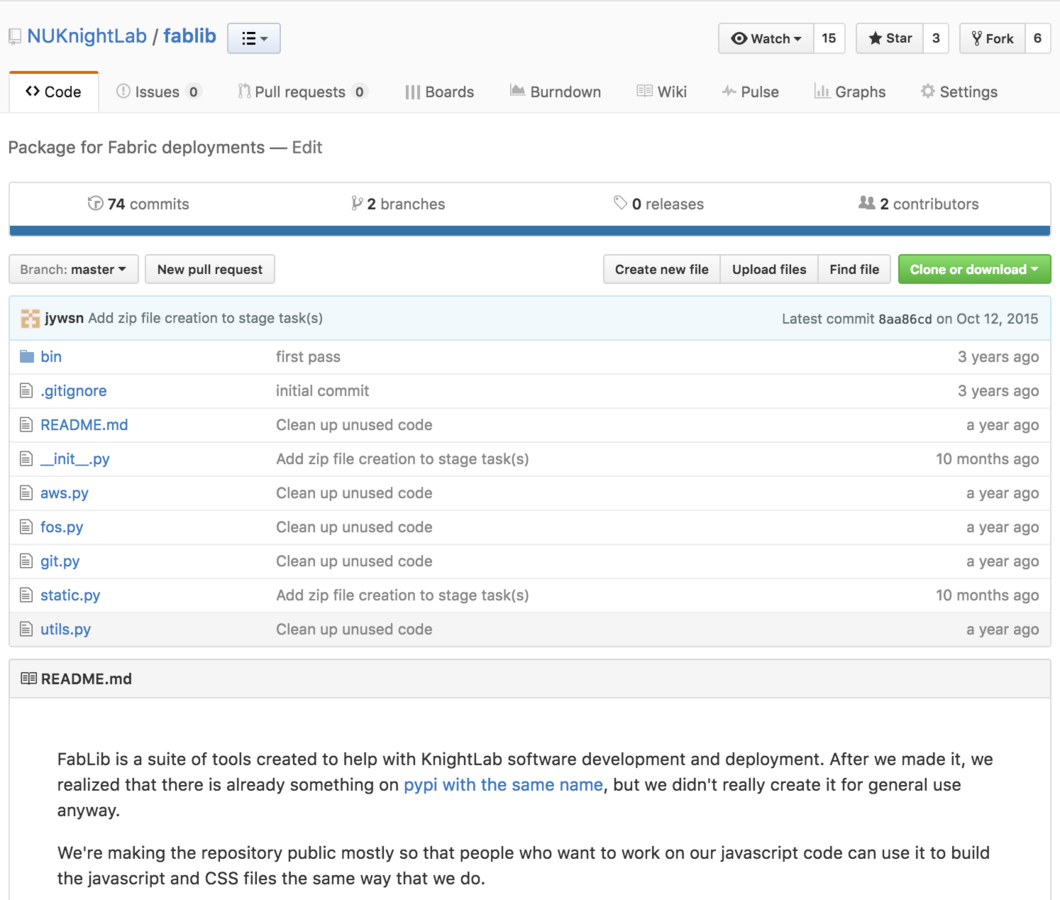Click the file icon for __init__.py

(x=26, y=458)
